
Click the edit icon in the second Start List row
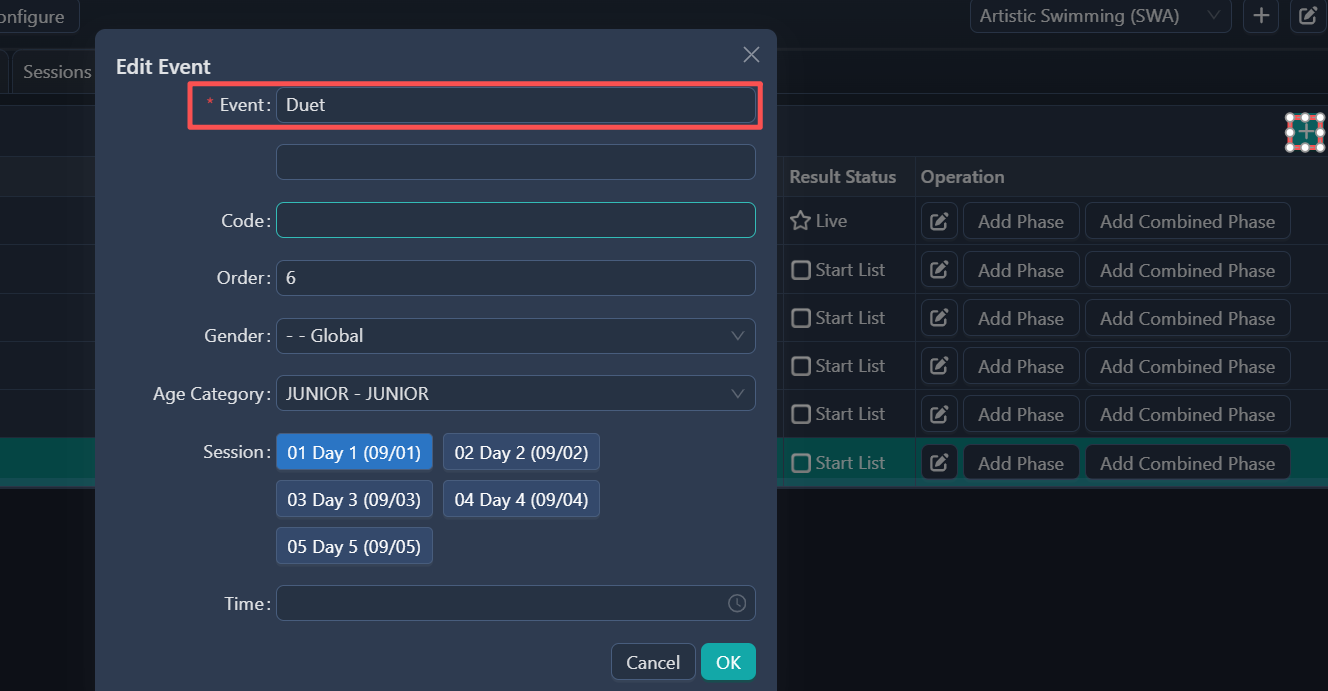pyautogui.click(x=939, y=318)
